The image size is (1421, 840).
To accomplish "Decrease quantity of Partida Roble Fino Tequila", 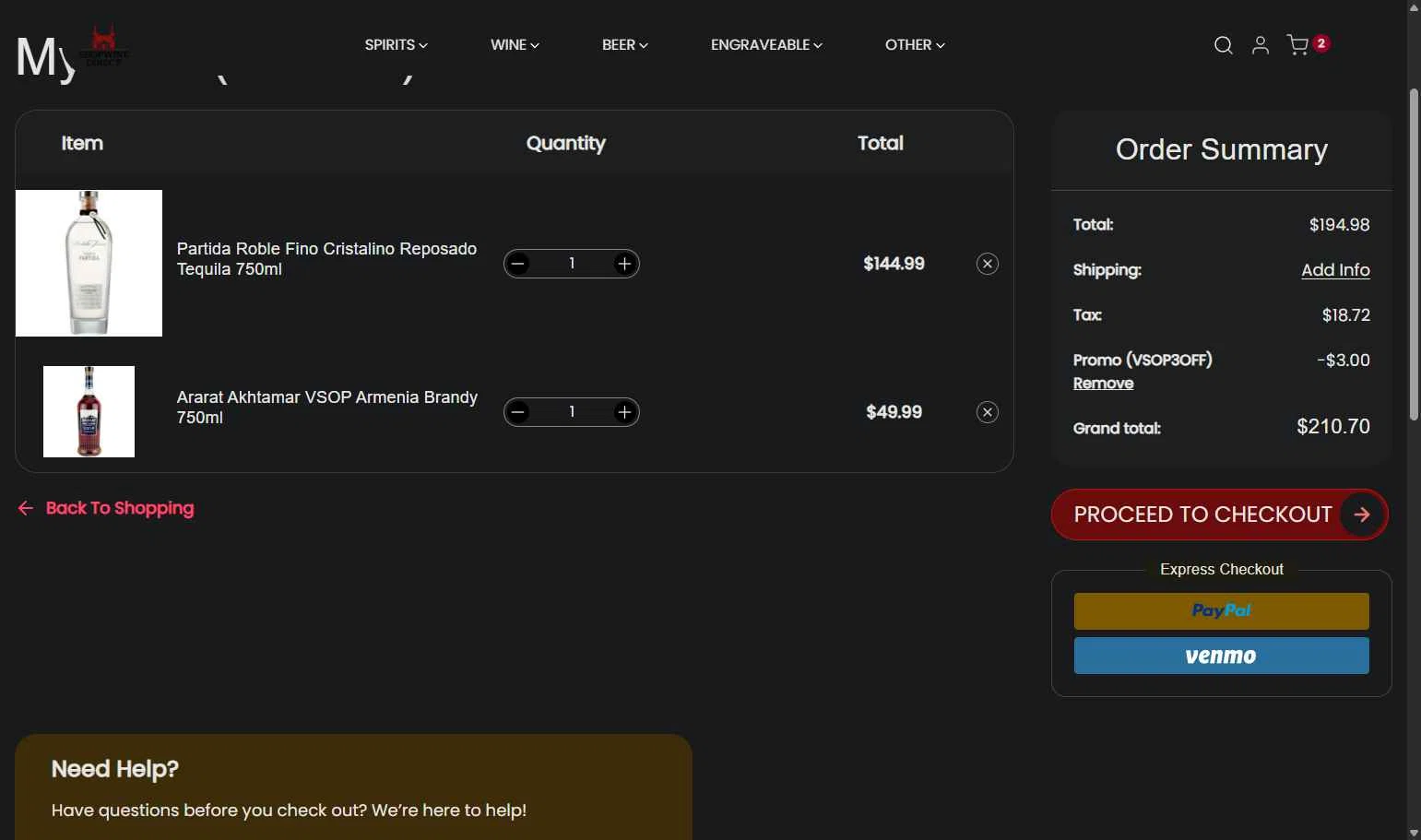I will click(x=518, y=264).
